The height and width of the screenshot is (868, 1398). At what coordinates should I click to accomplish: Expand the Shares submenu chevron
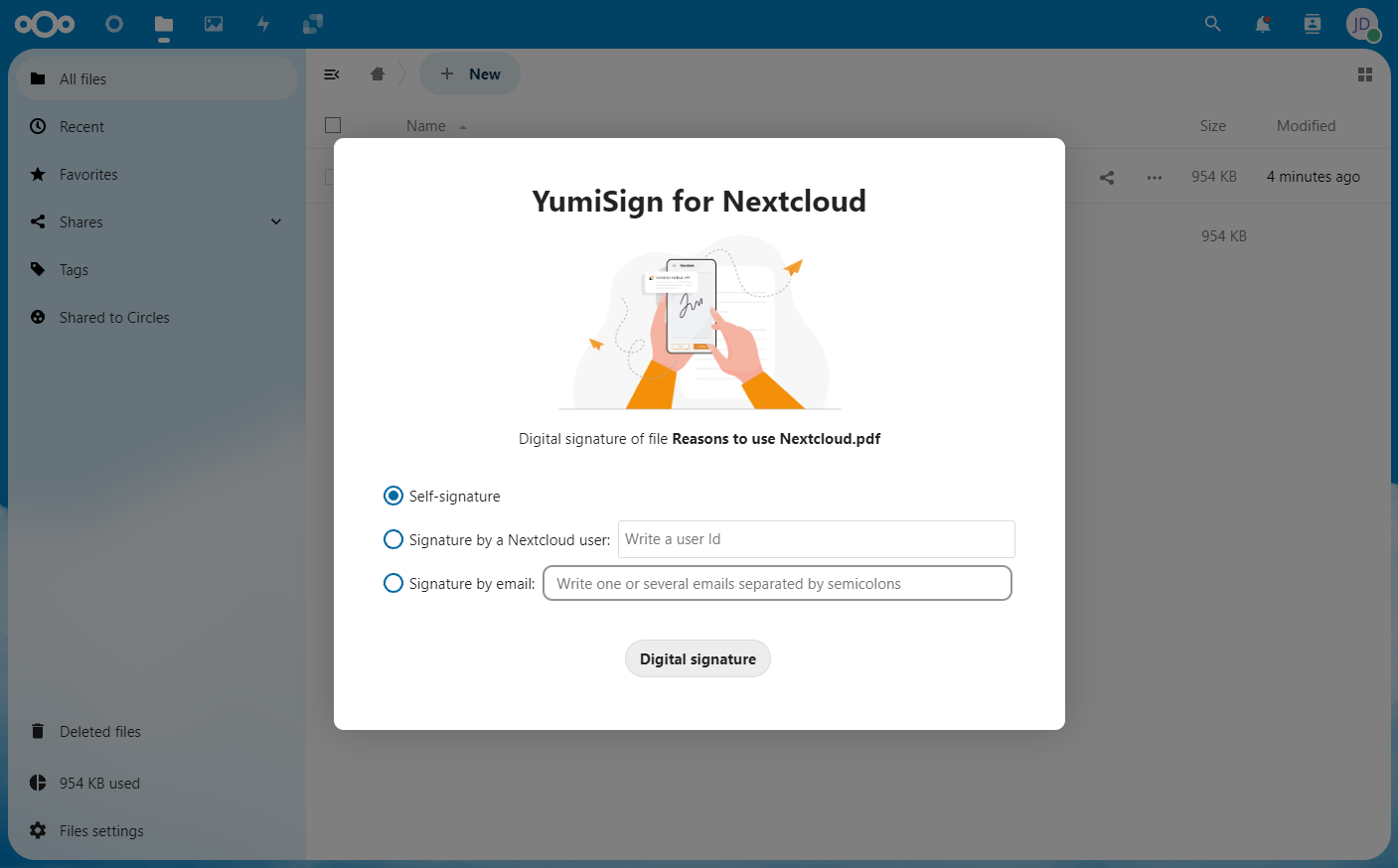coord(276,221)
